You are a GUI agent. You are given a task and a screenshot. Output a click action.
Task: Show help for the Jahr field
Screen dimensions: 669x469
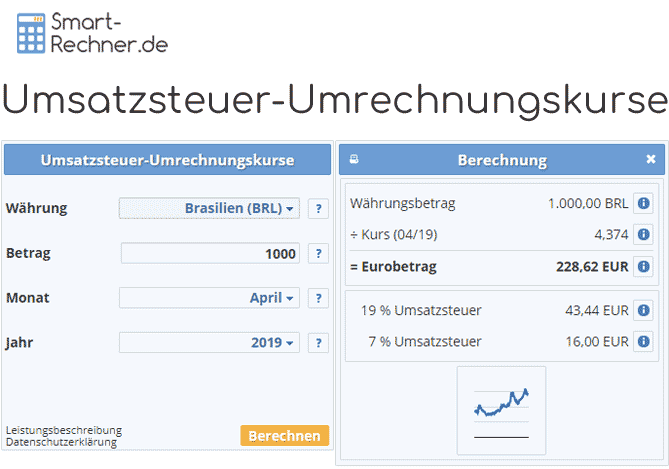[x=318, y=343]
